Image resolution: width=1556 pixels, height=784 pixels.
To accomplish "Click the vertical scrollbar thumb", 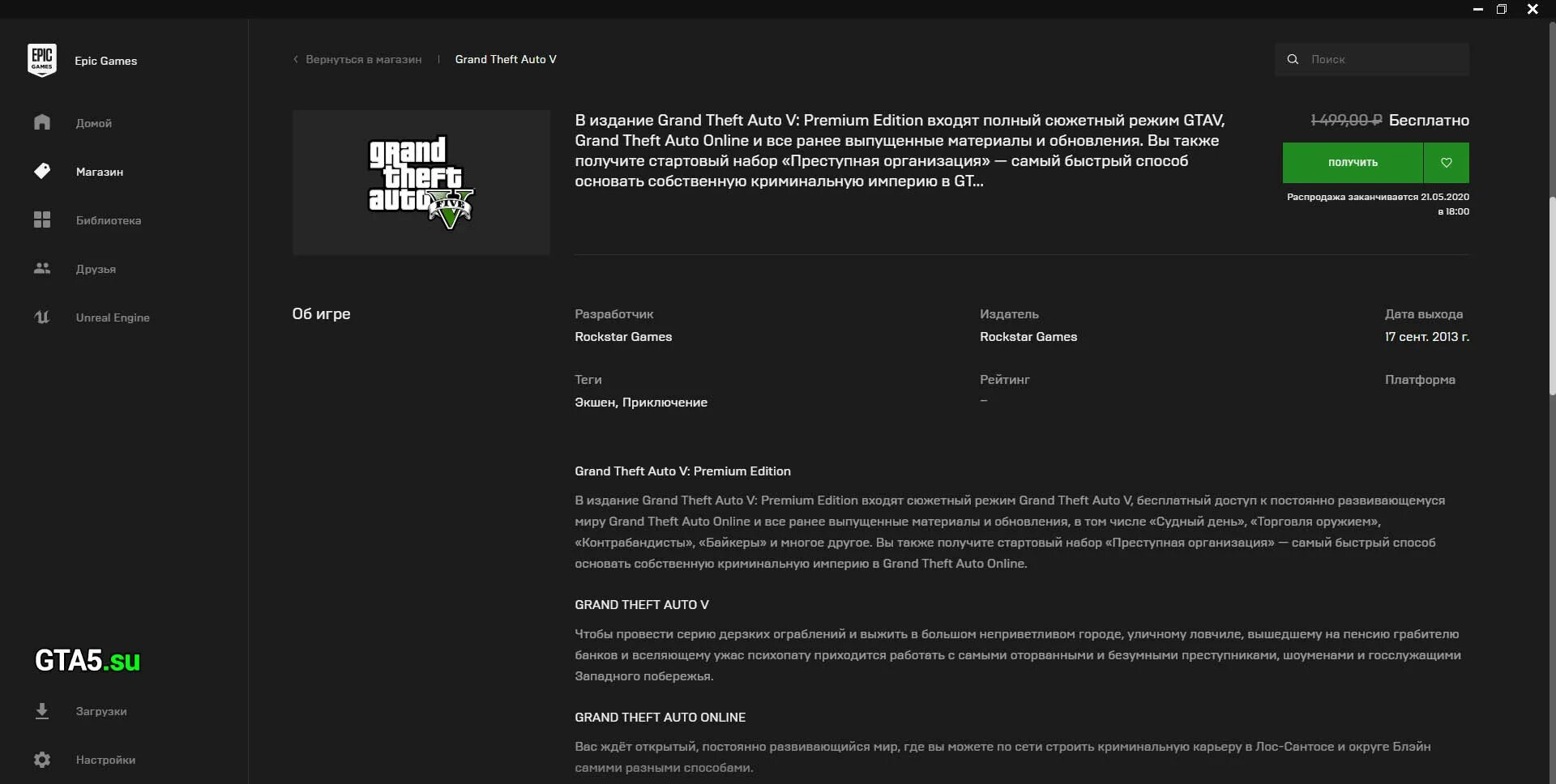I will click(1552, 296).
